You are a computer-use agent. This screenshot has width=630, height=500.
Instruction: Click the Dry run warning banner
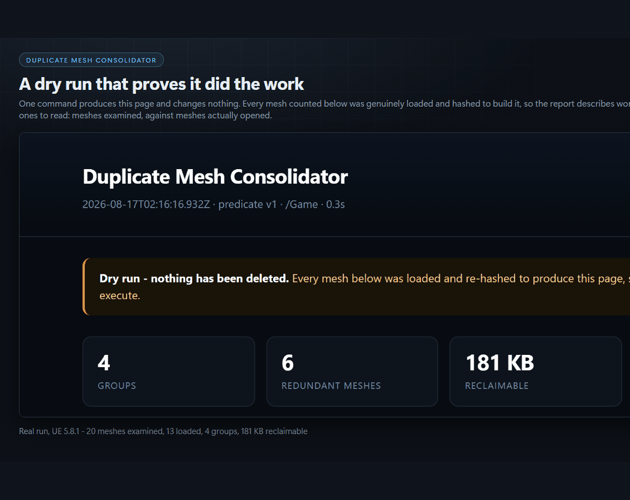356,287
